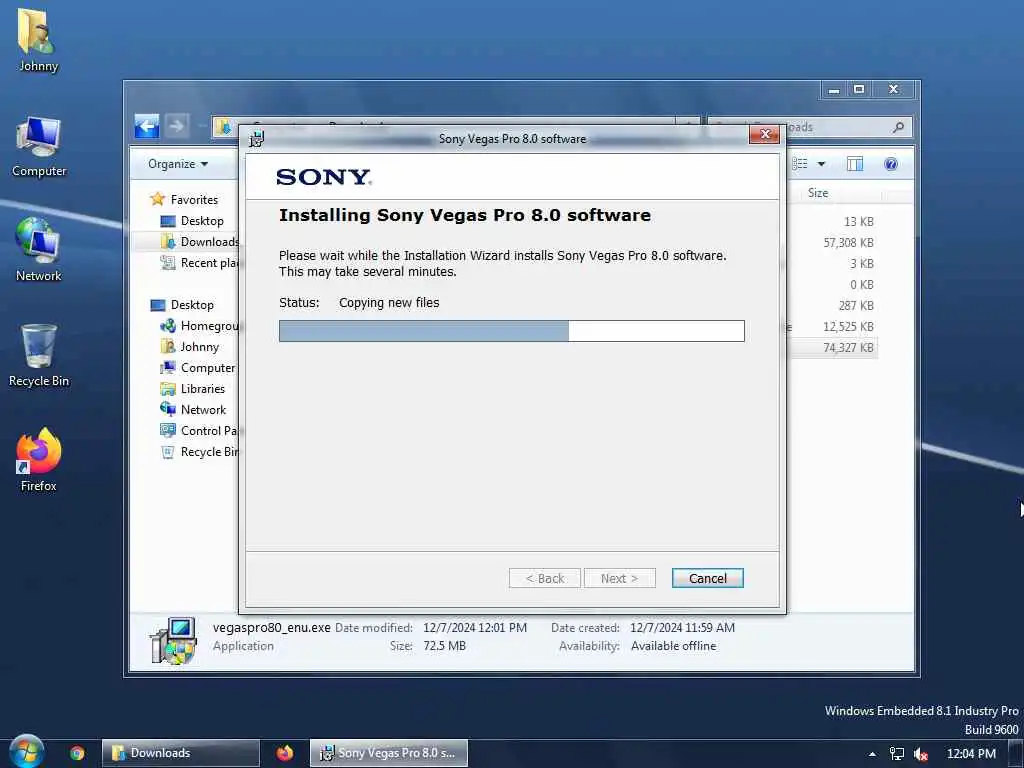
Task: Click vegaspro80_enu.exe name in details pane
Action: click(272, 628)
